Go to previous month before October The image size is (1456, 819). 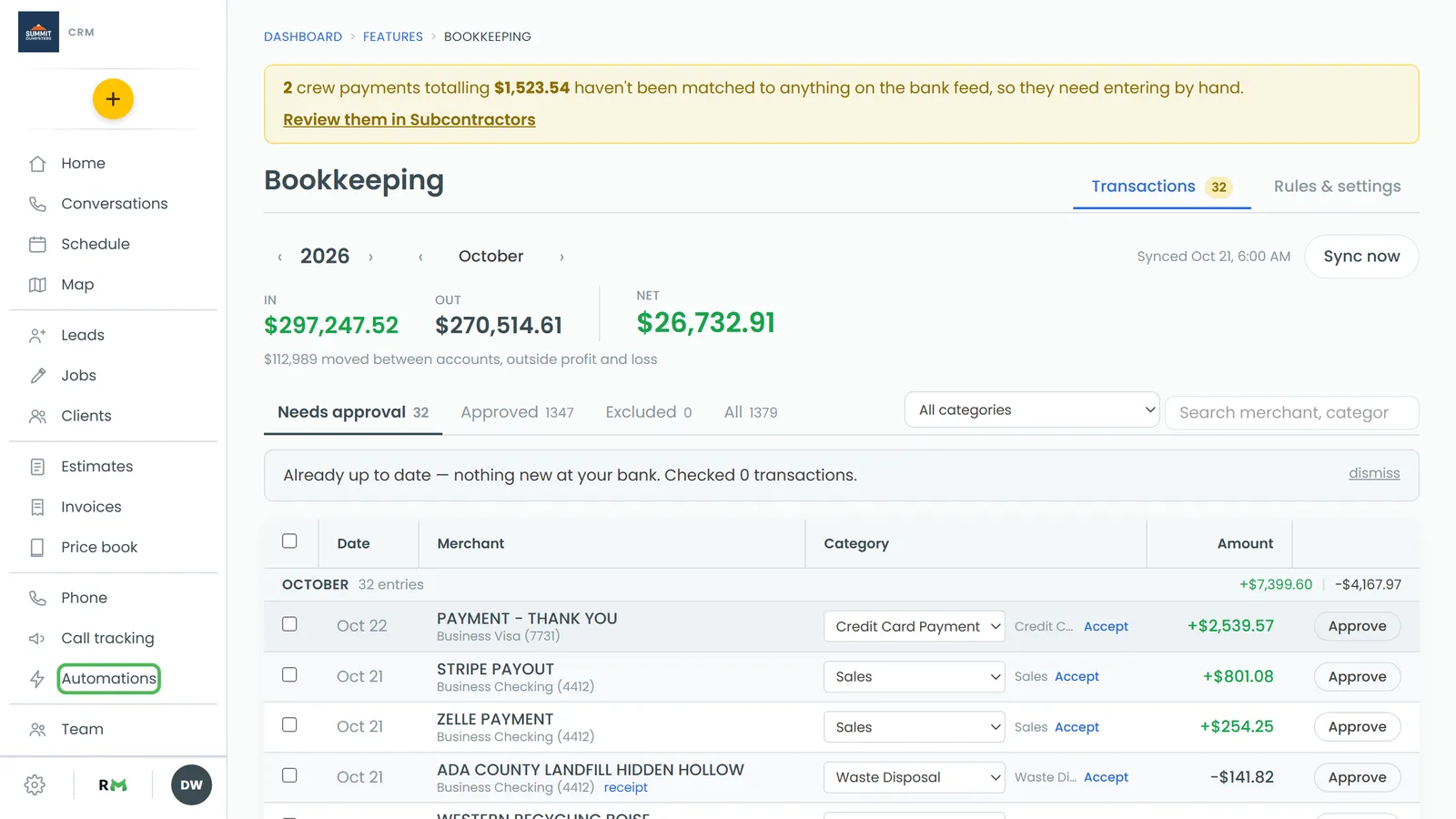pos(420,258)
